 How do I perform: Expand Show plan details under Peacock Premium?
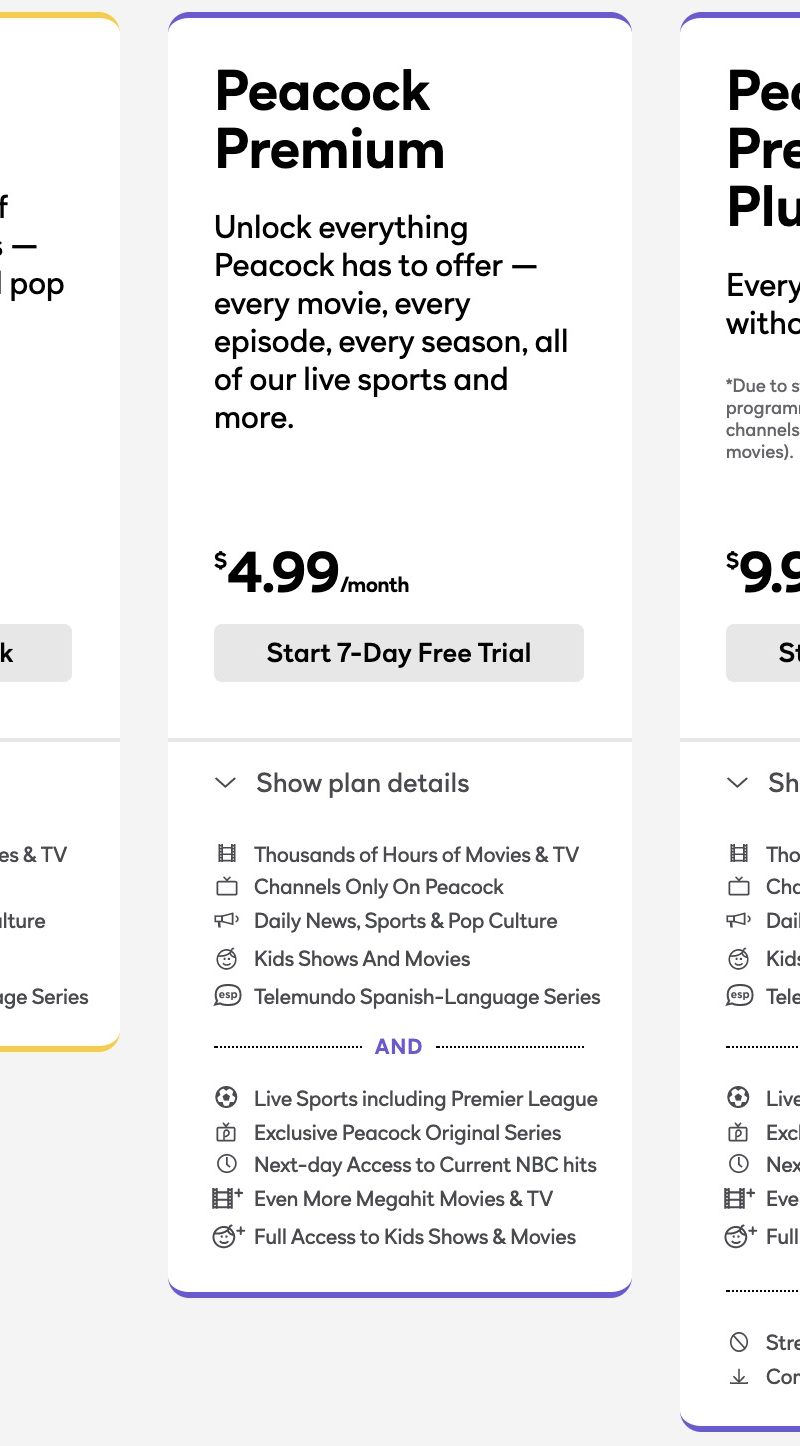(x=362, y=783)
